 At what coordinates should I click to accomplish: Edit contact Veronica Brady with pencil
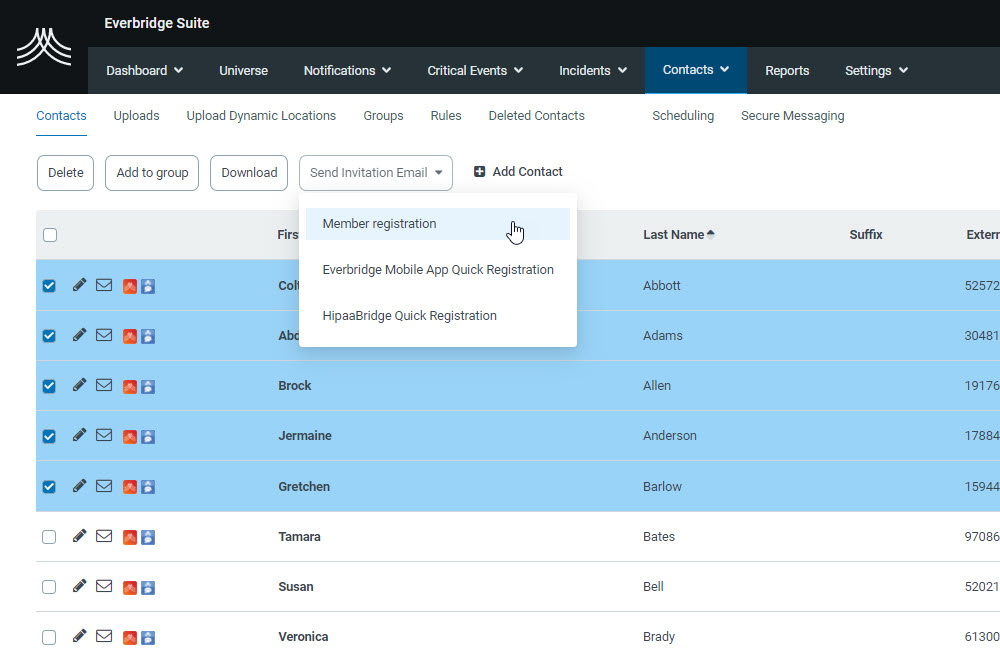coord(79,636)
